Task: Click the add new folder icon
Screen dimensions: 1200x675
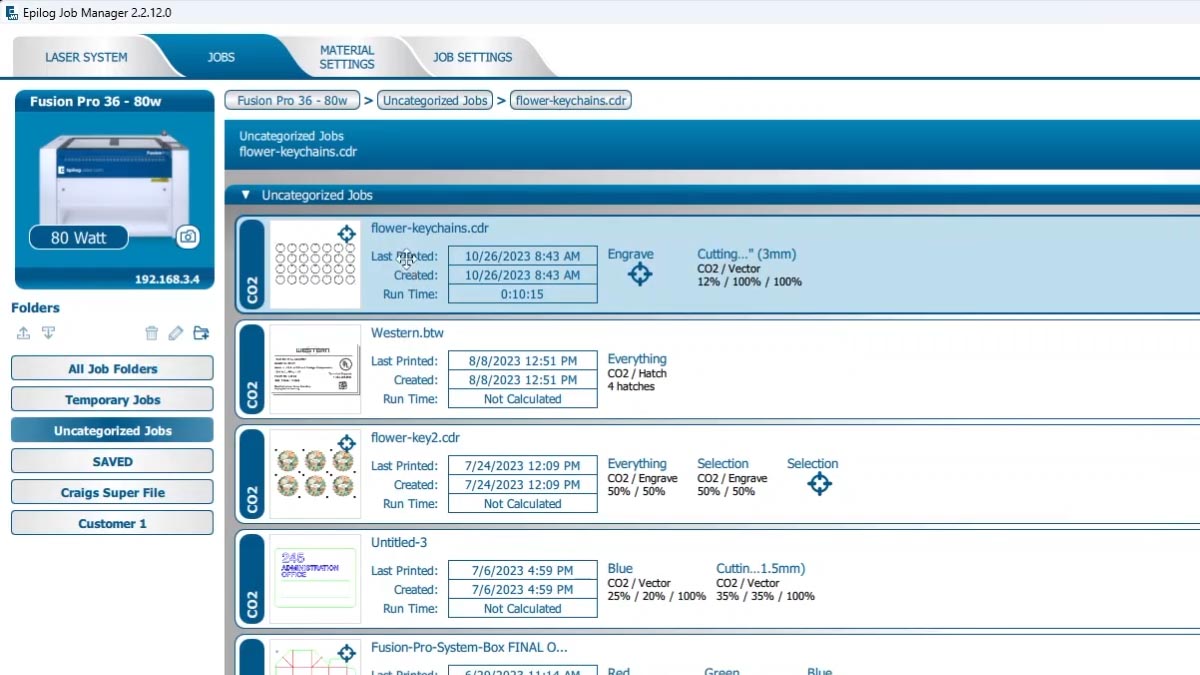Action: pyautogui.click(x=201, y=333)
